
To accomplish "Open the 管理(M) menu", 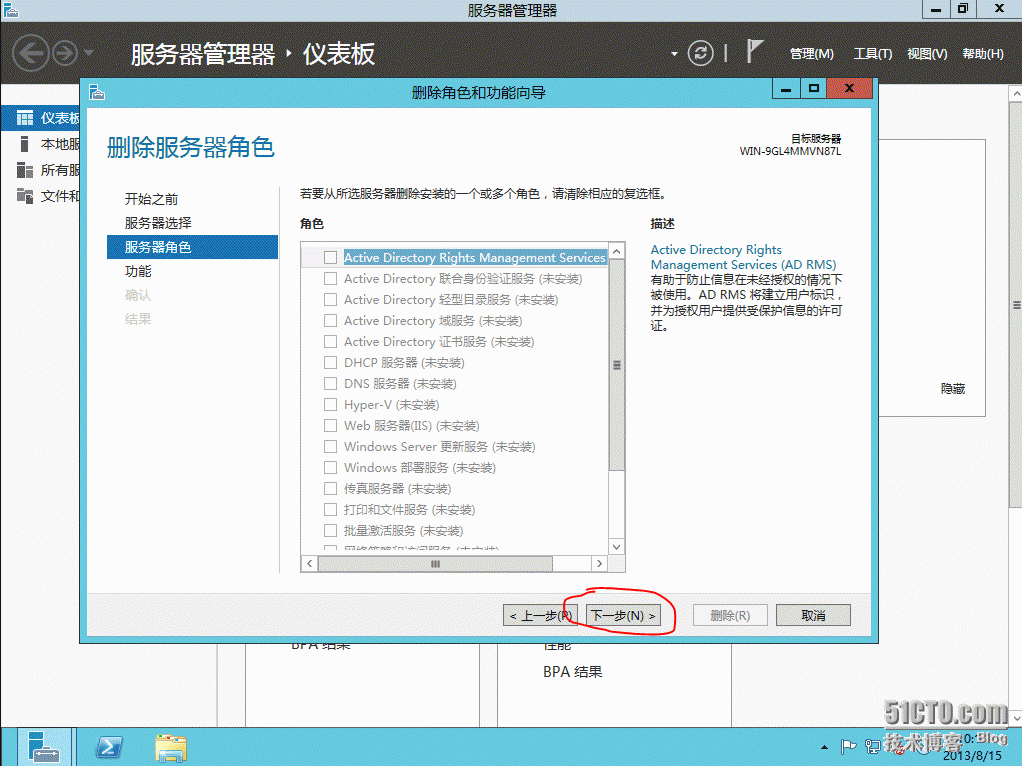I will pos(811,53).
